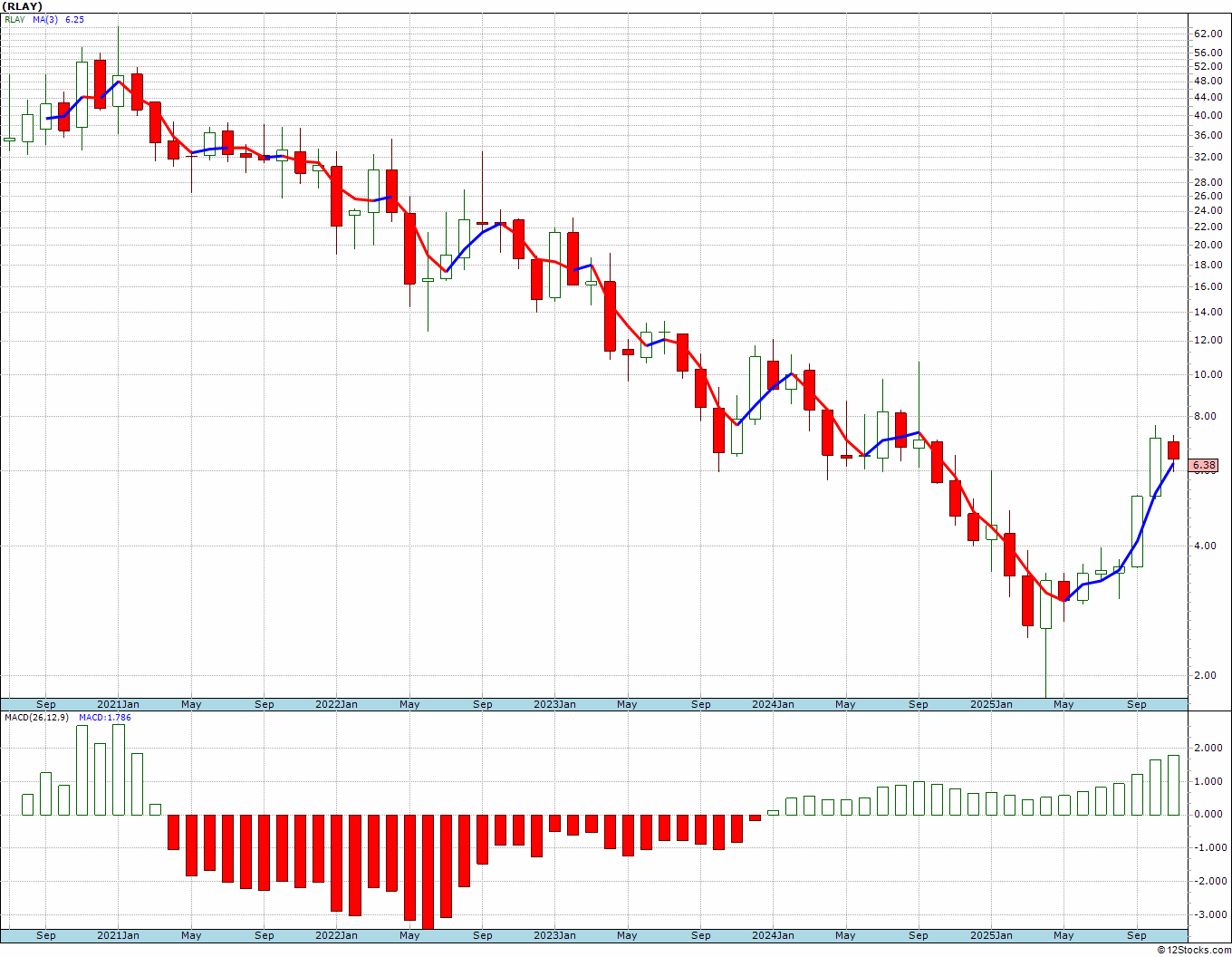This screenshot has height=957, width=1232.
Task: Select the 62.00 price axis label
Action: point(1208,34)
